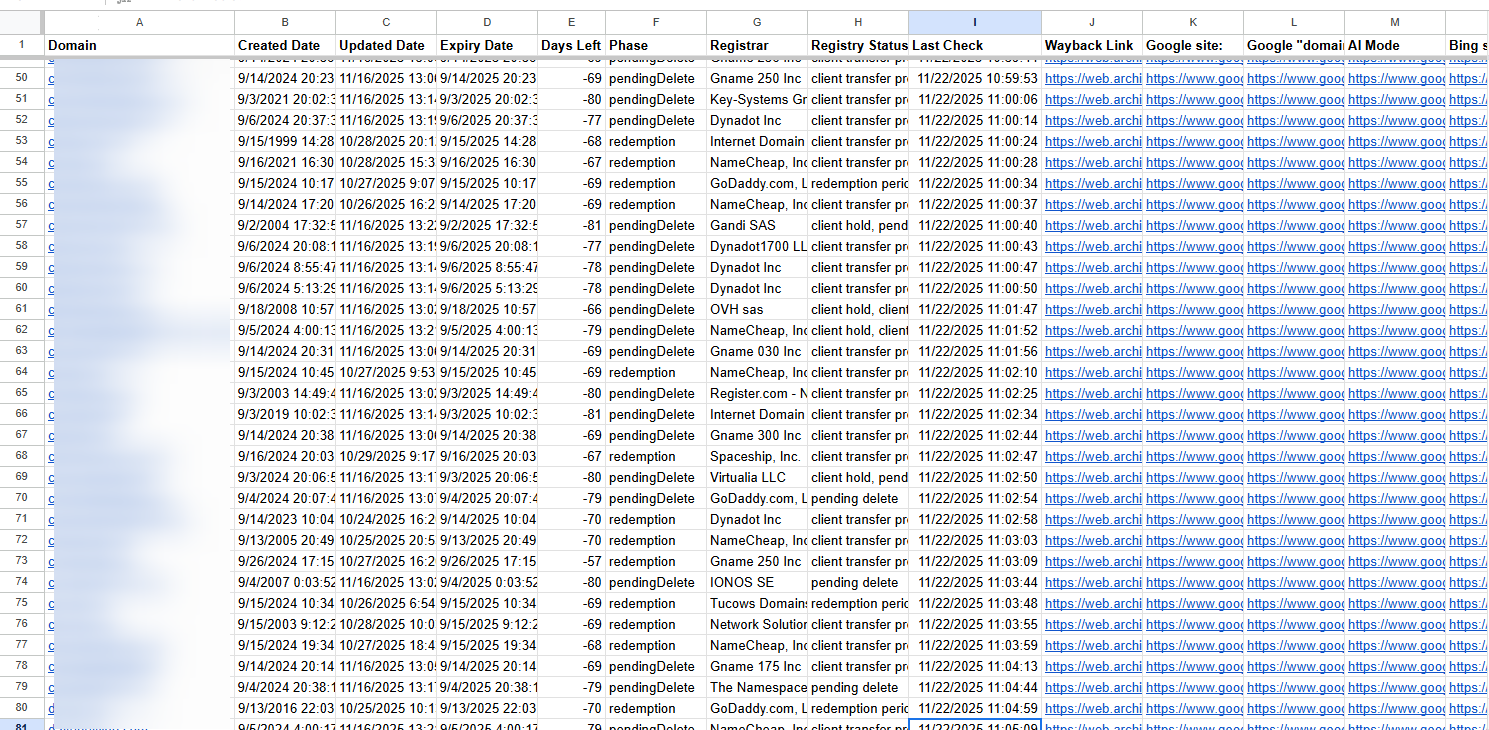Click last check '11/22/2025 11:00:06' cell
This screenshot has width=1489, height=730.
975,99
